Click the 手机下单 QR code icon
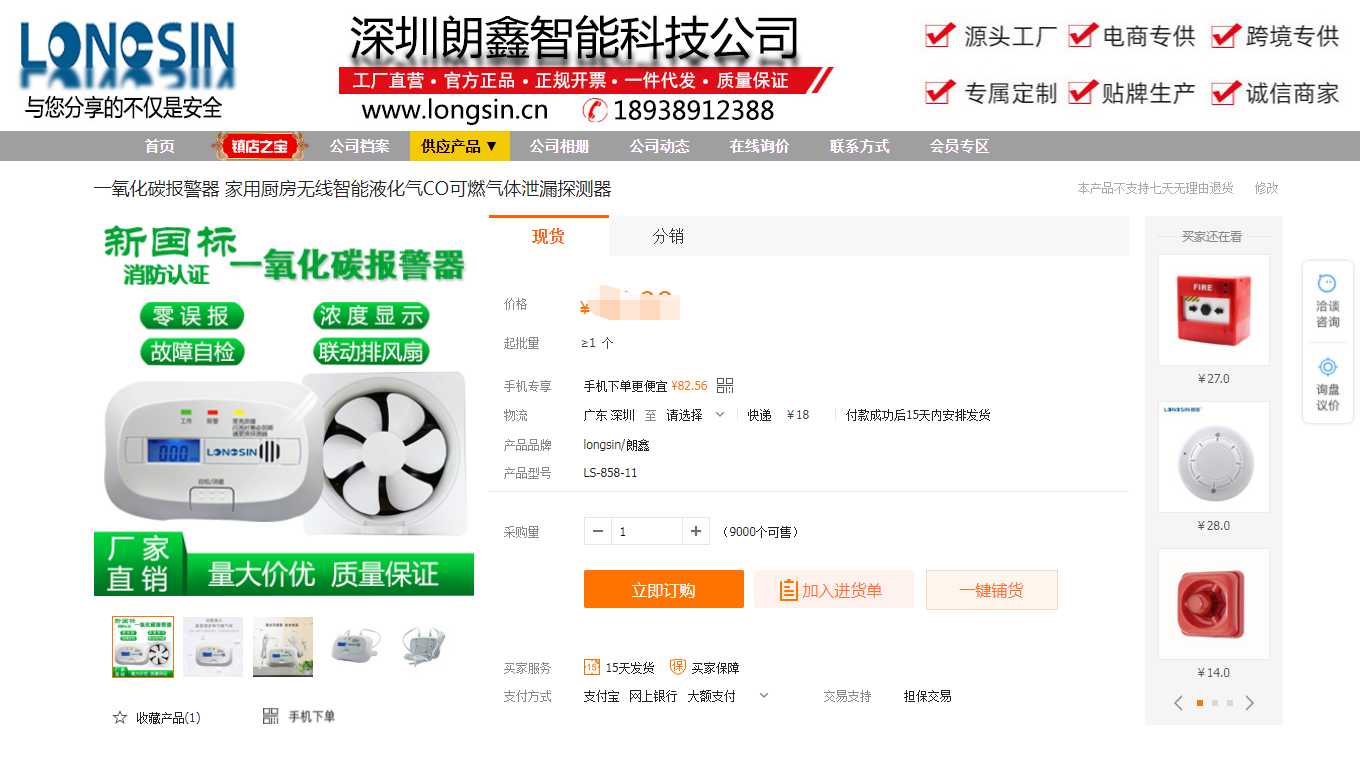Image resolution: width=1360 pixels, height=773 pixels. [x=271, y=716]
